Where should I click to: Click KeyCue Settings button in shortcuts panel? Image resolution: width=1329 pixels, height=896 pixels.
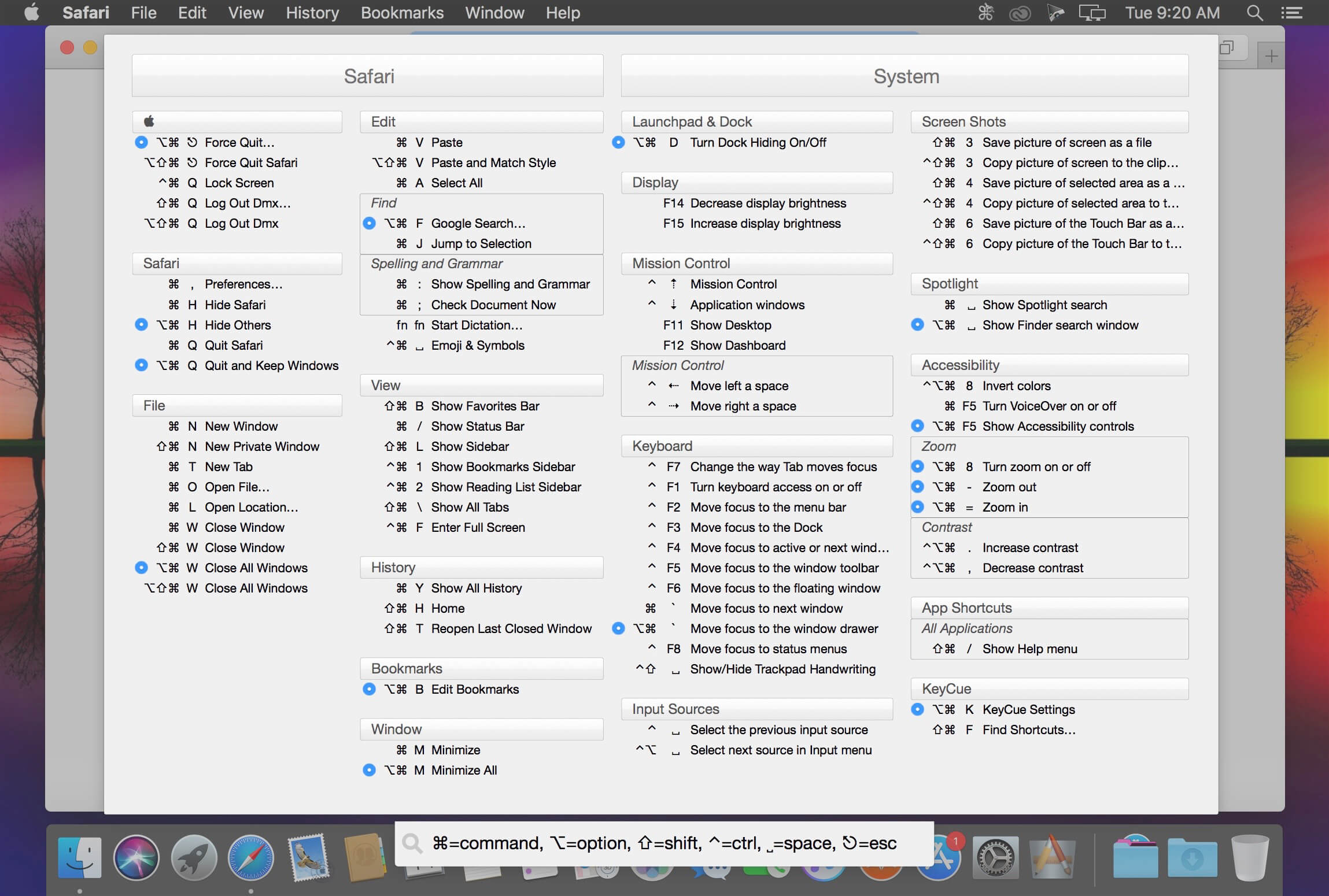point(1027,709)
